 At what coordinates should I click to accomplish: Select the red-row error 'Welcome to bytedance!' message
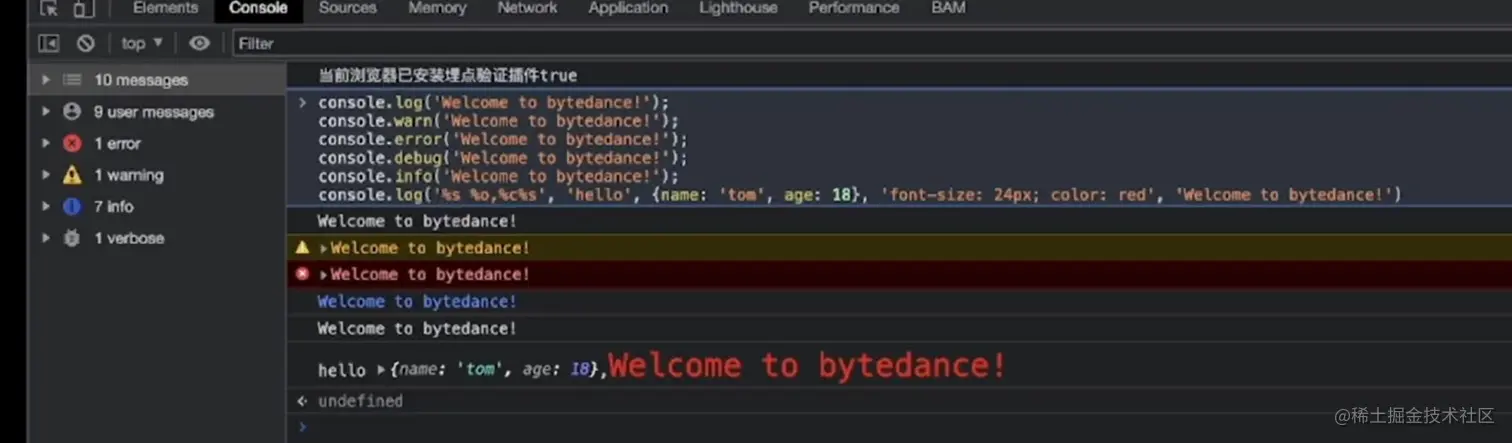click(x=430, y=275)
